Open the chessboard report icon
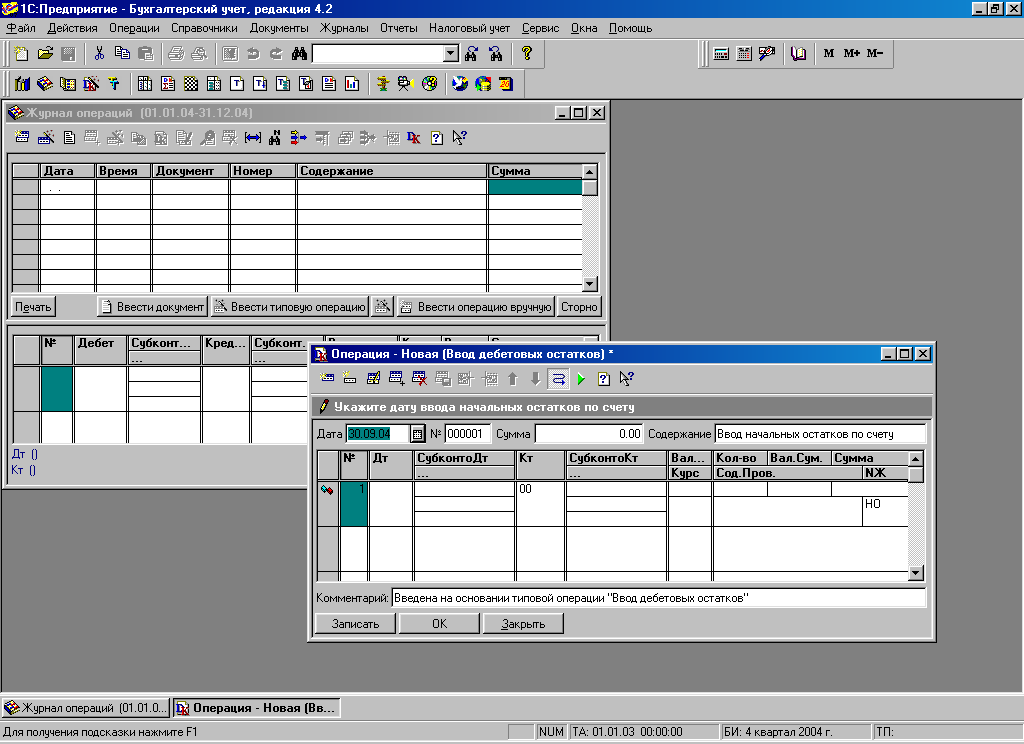This screenshot has height=744, width=1024. tap(191, 84)
